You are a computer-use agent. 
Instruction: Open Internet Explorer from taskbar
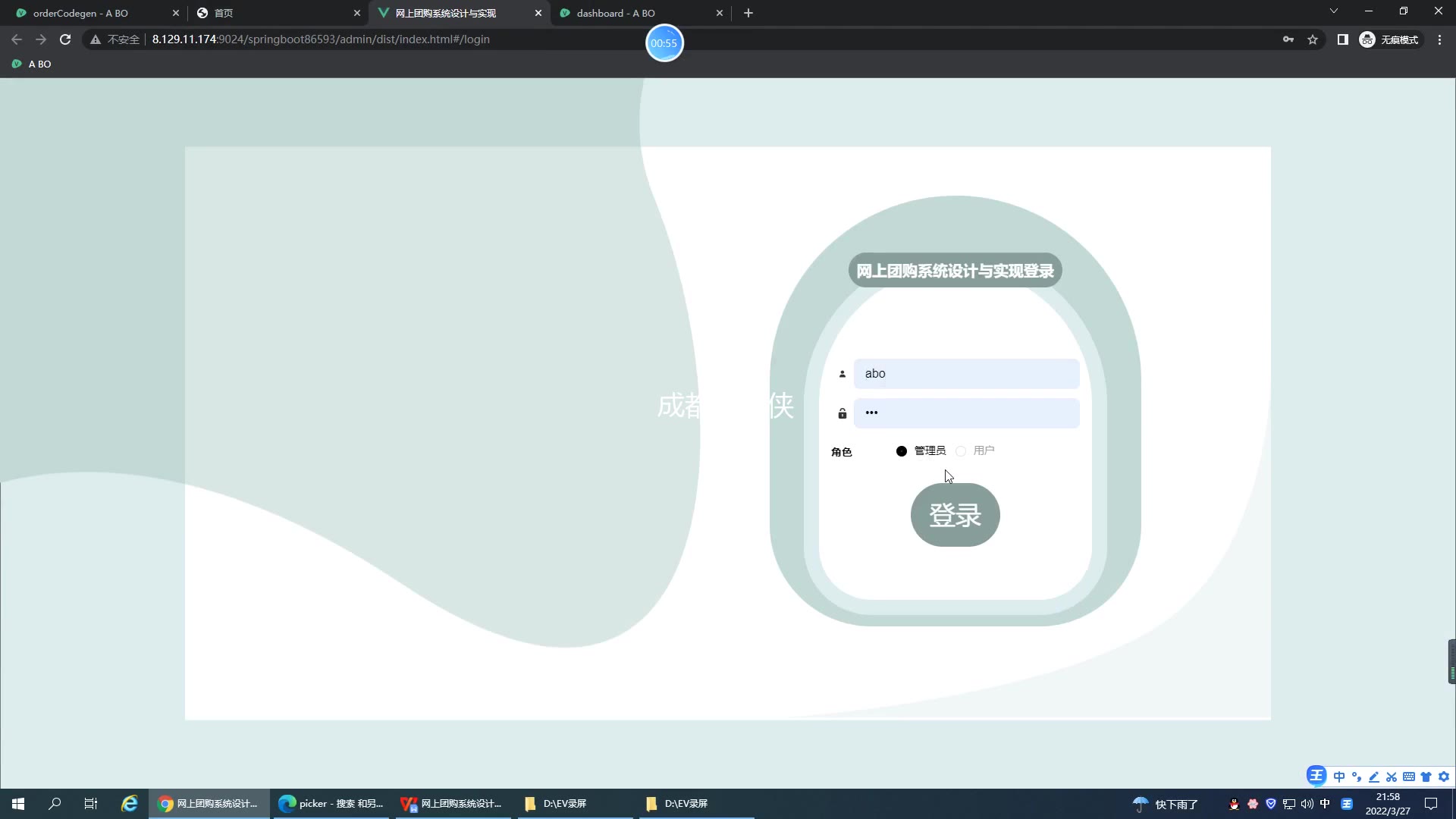point(130,804)
